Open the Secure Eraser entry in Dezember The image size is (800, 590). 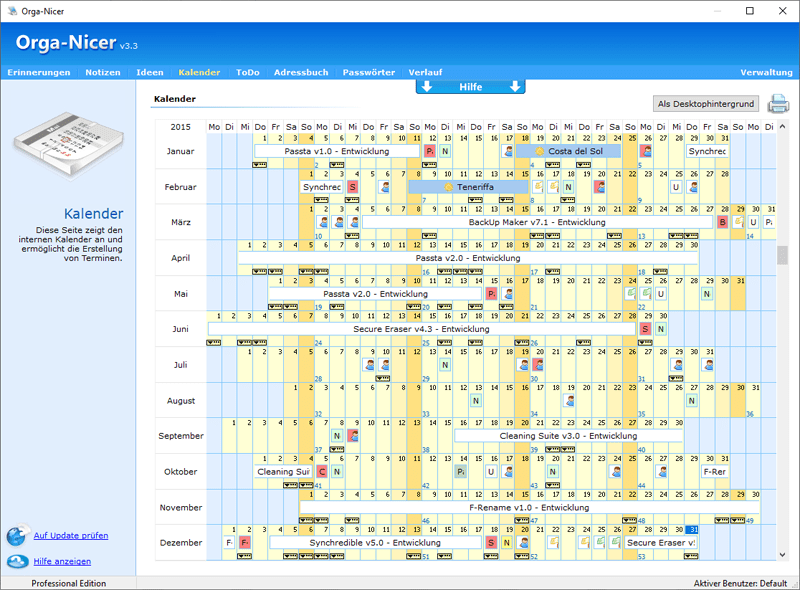pyautogui.click(x=661, y=543)
